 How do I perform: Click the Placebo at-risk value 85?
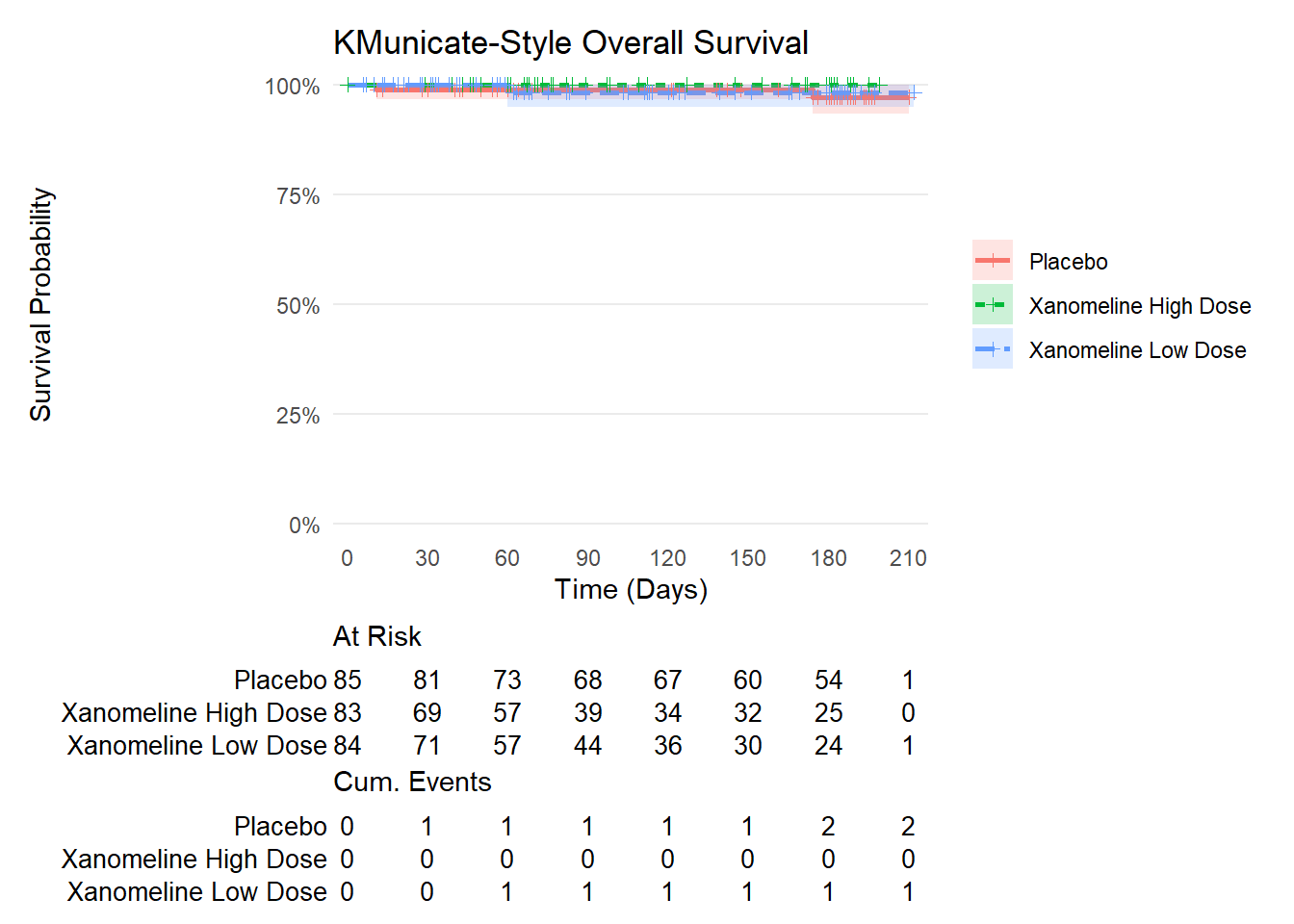[x=348, y=680]
